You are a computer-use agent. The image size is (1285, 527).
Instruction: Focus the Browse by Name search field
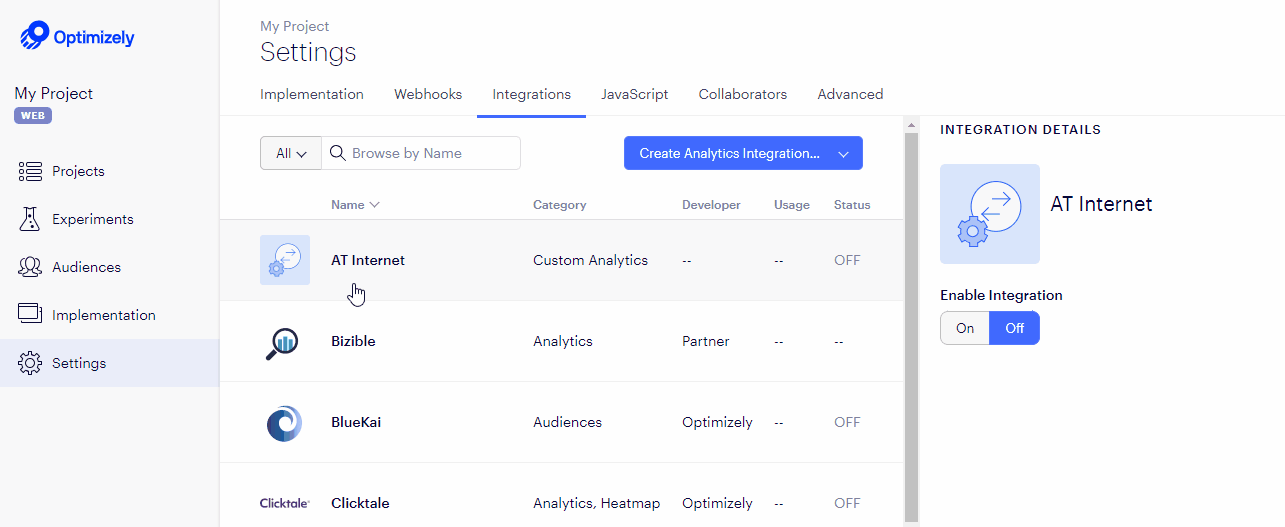coord(432,153)
